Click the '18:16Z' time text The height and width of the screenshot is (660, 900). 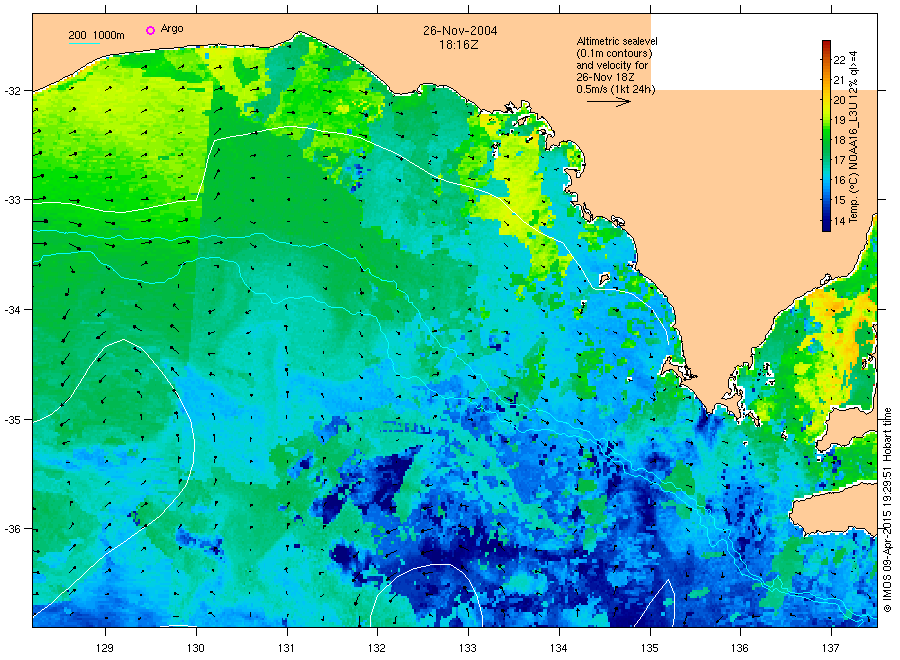coord(458,45)
